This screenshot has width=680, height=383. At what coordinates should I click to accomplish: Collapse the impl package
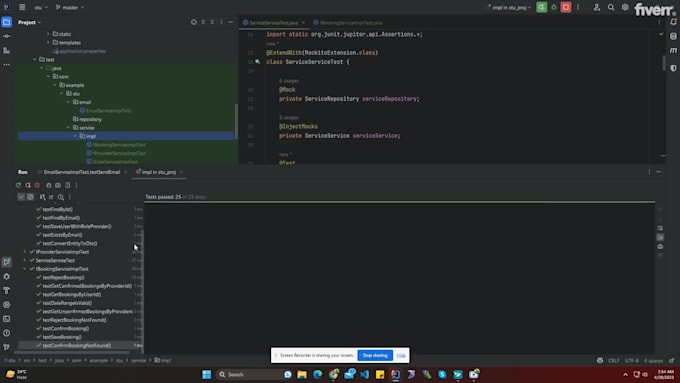tap(75, 136)
